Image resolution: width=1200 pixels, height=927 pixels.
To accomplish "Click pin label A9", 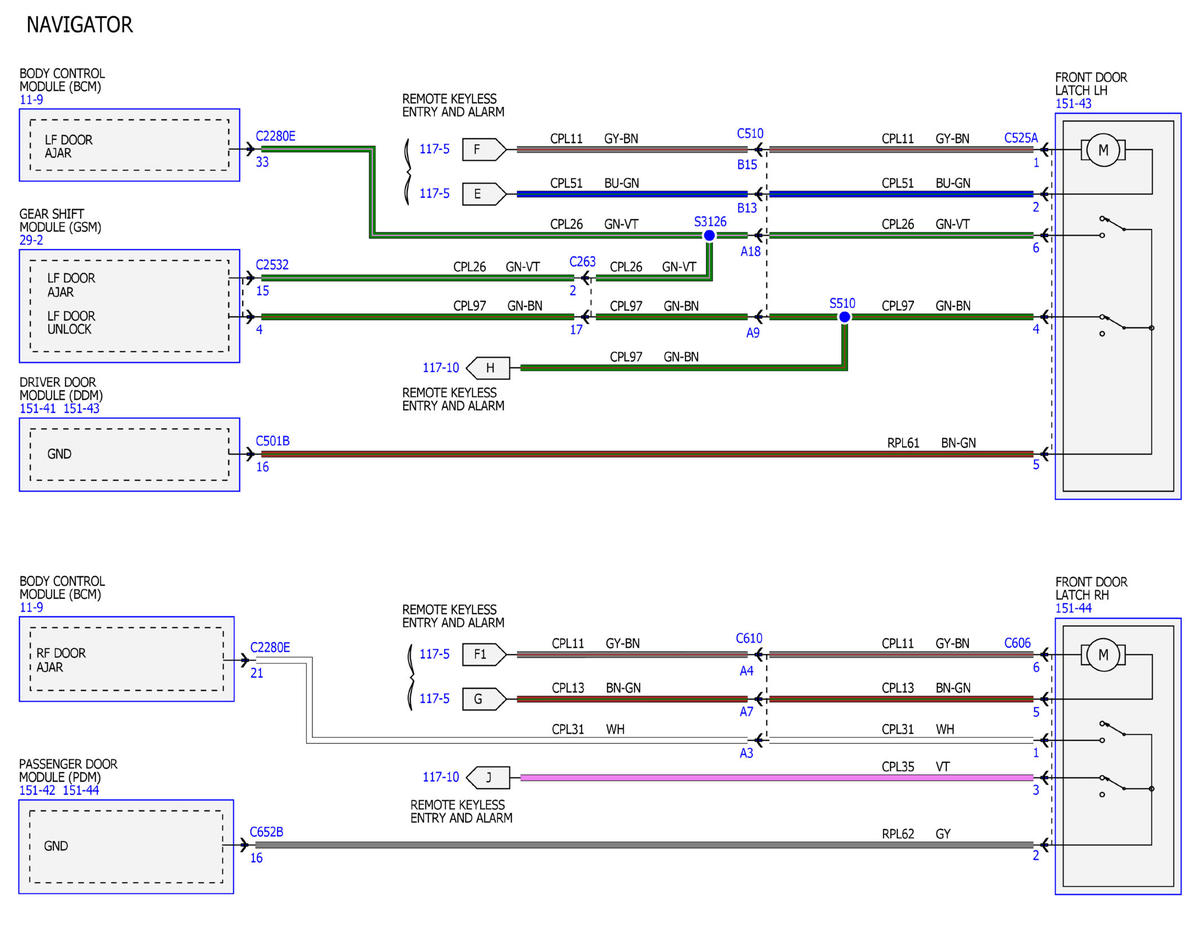I will pos(753,333).
